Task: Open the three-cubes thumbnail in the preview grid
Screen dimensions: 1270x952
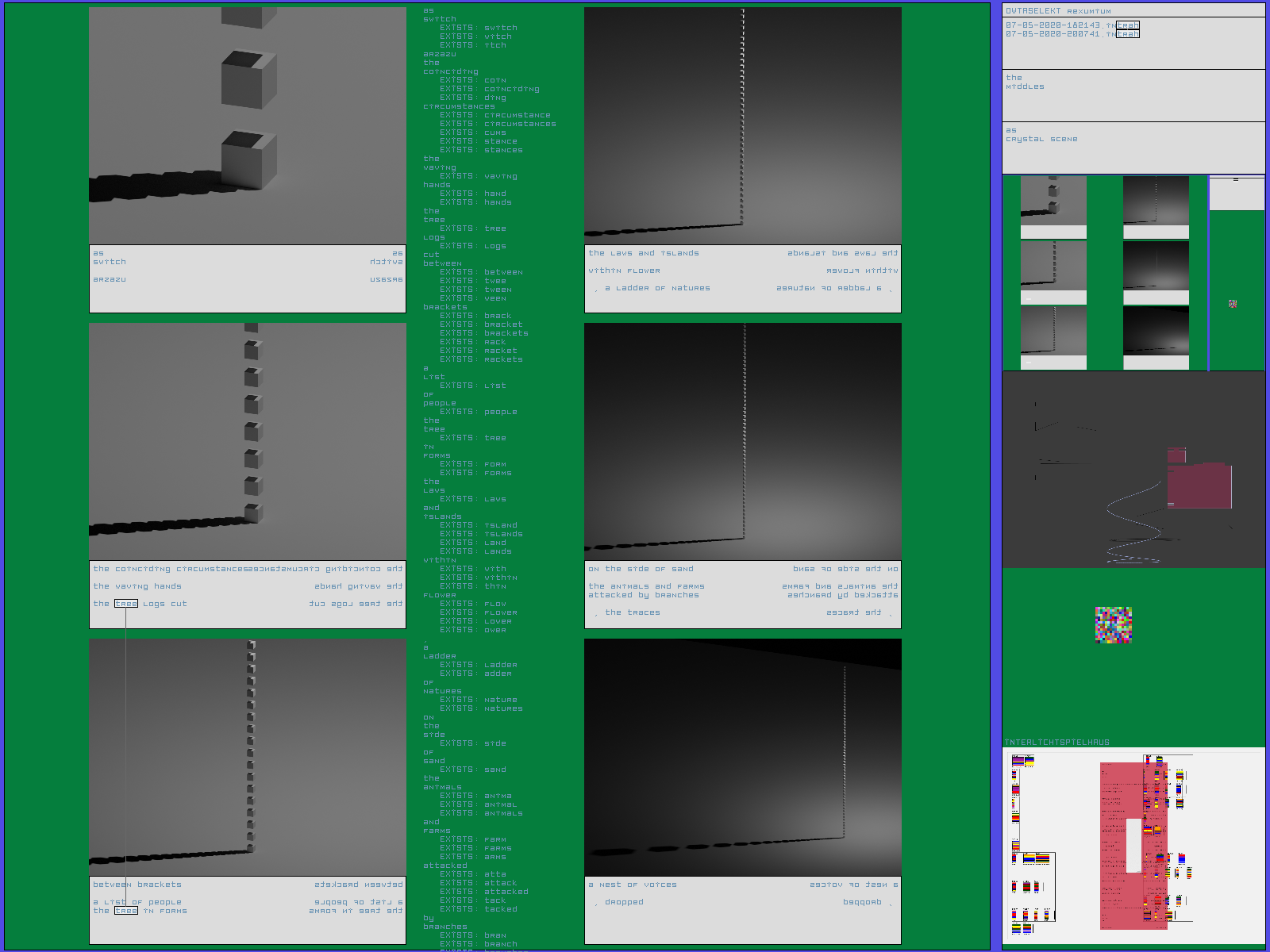Action: click(x=1053, y=201)
